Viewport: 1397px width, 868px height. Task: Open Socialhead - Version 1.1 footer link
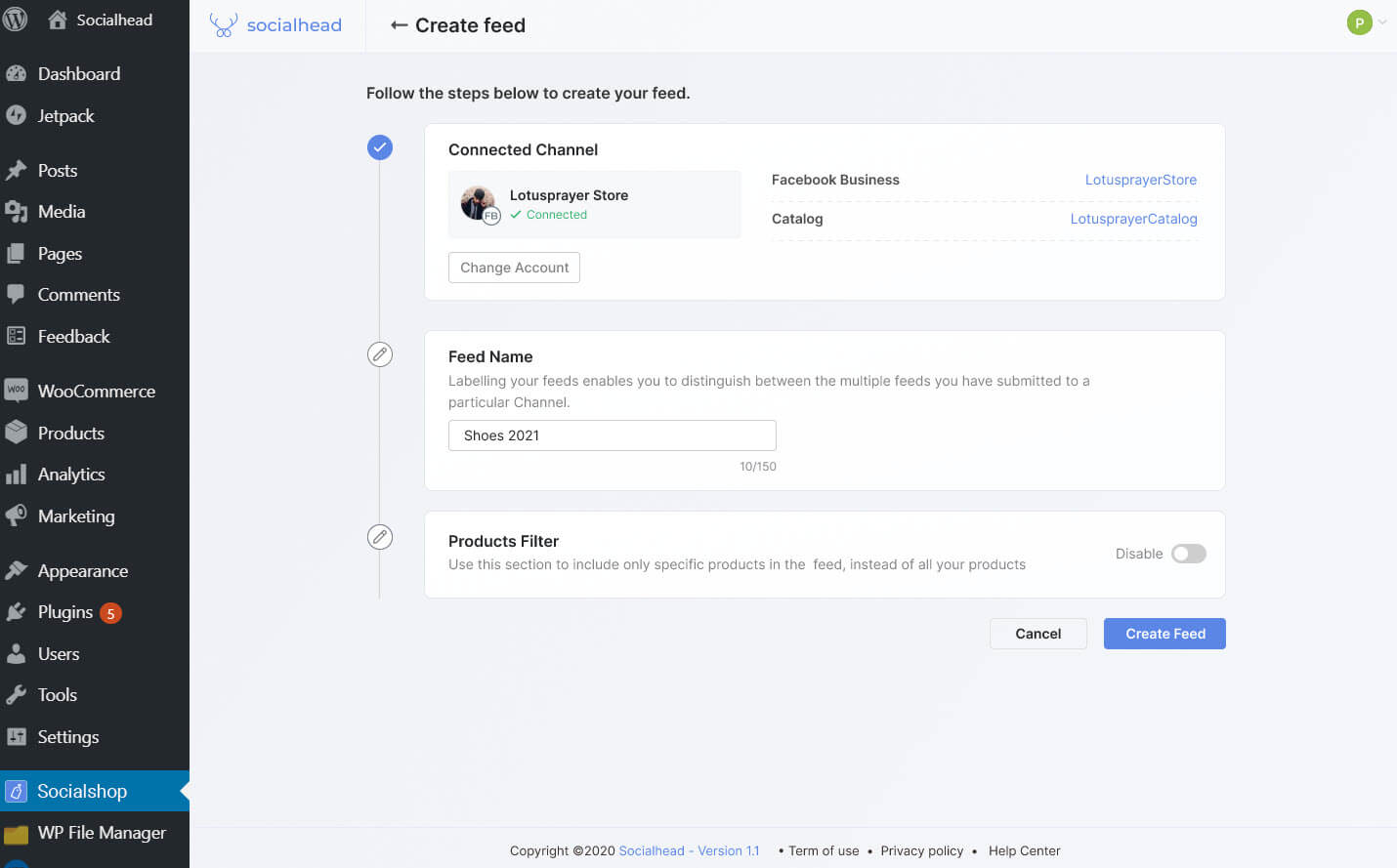coord(689,850)
